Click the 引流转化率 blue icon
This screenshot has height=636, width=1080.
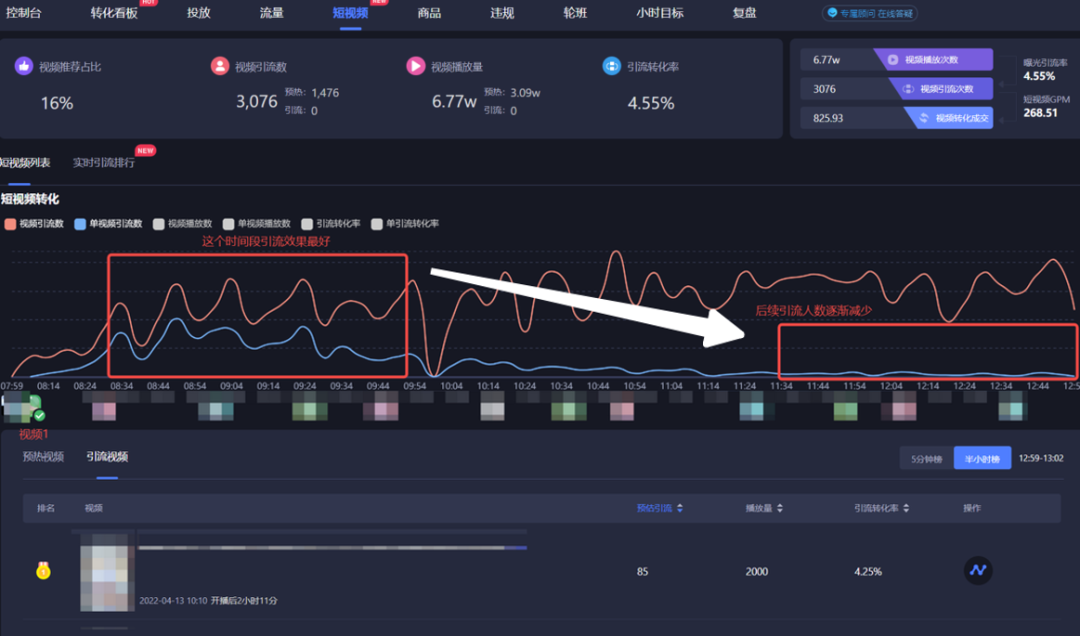(612, 66)
